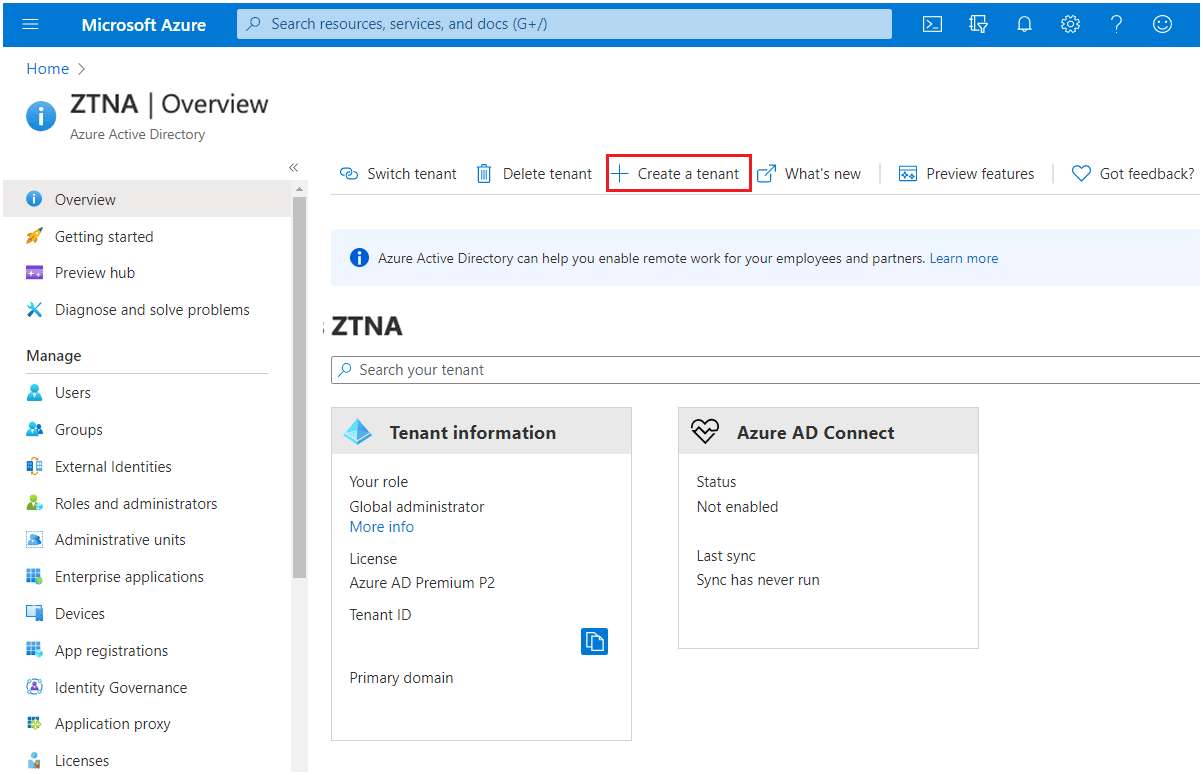Image resolution: width=1203 pixels, height=775 pixels.
Task: Click the sidebar vertical scrollbar
Action: point(299,387)
